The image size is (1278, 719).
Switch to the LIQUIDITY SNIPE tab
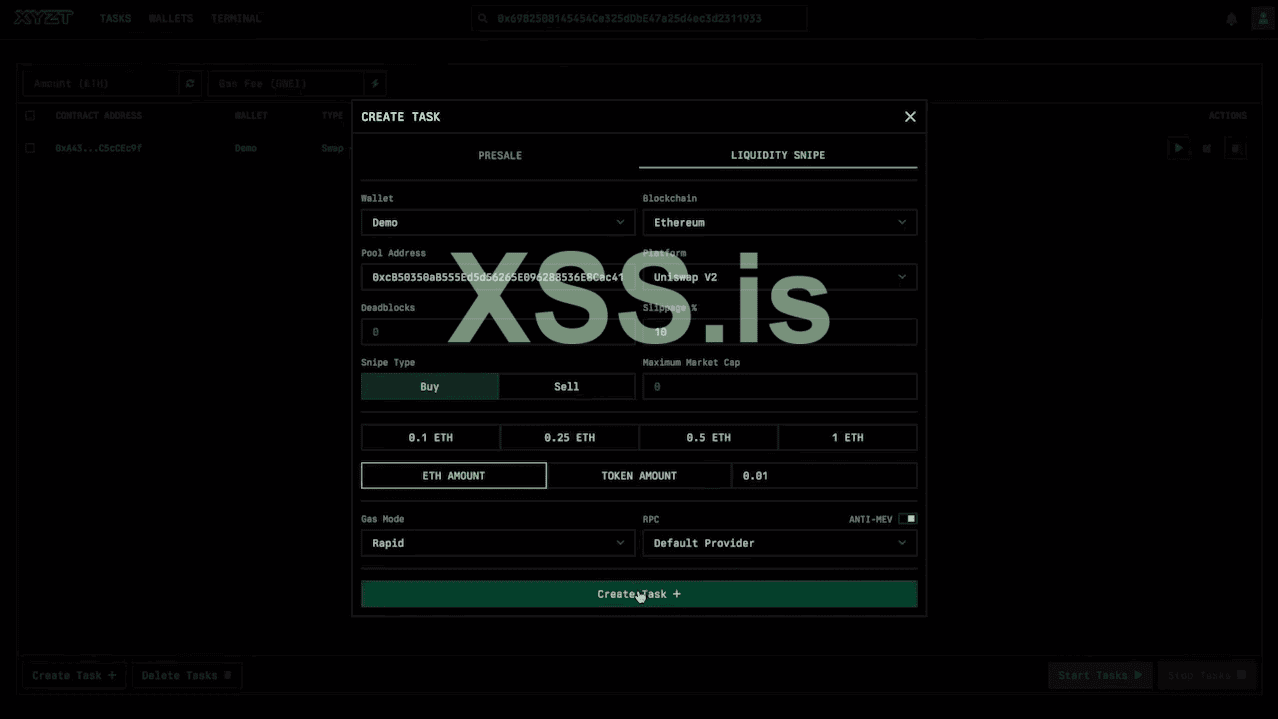point(778,156)
